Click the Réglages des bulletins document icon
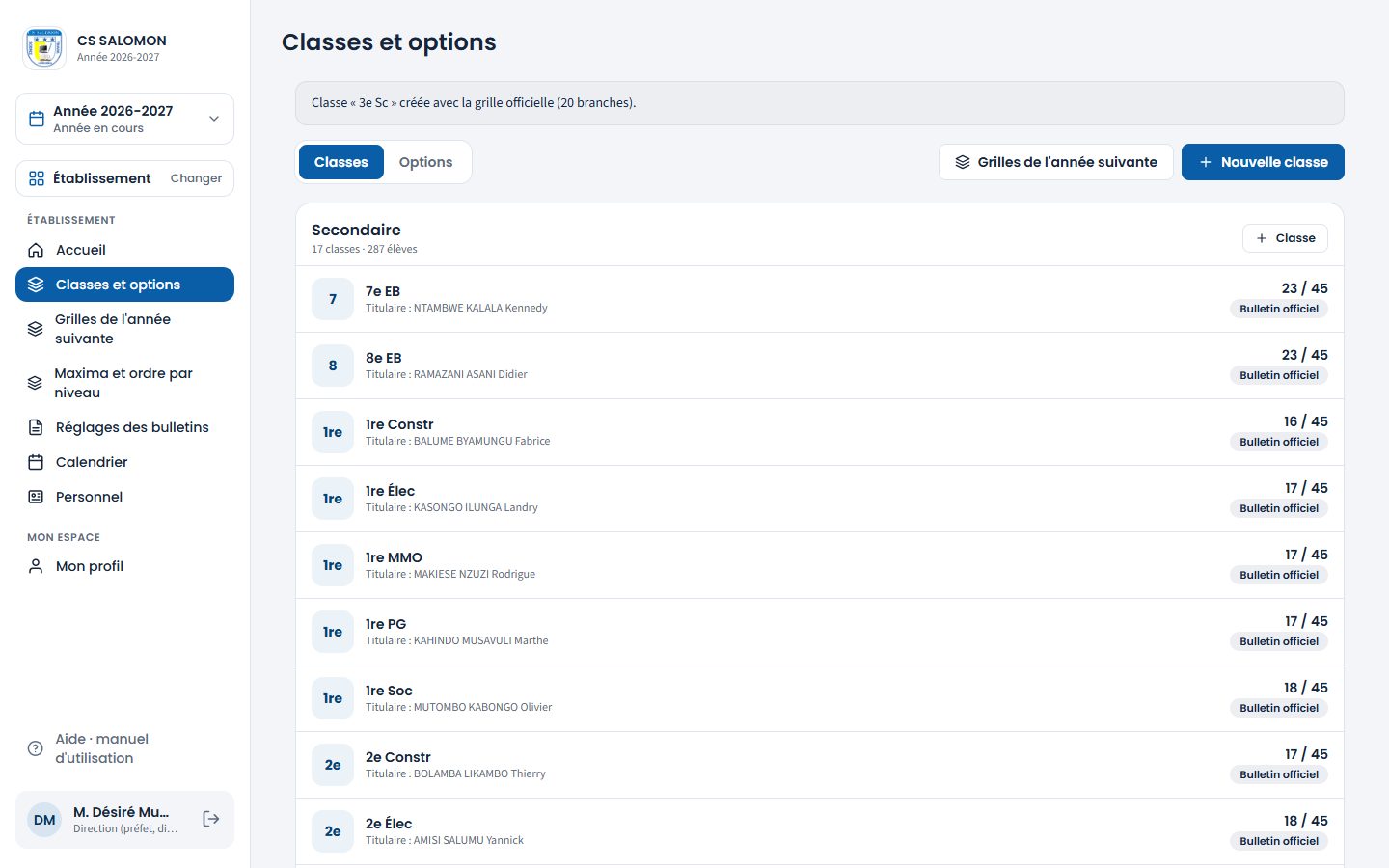The image size is (1389, 868). click(36, 427)
